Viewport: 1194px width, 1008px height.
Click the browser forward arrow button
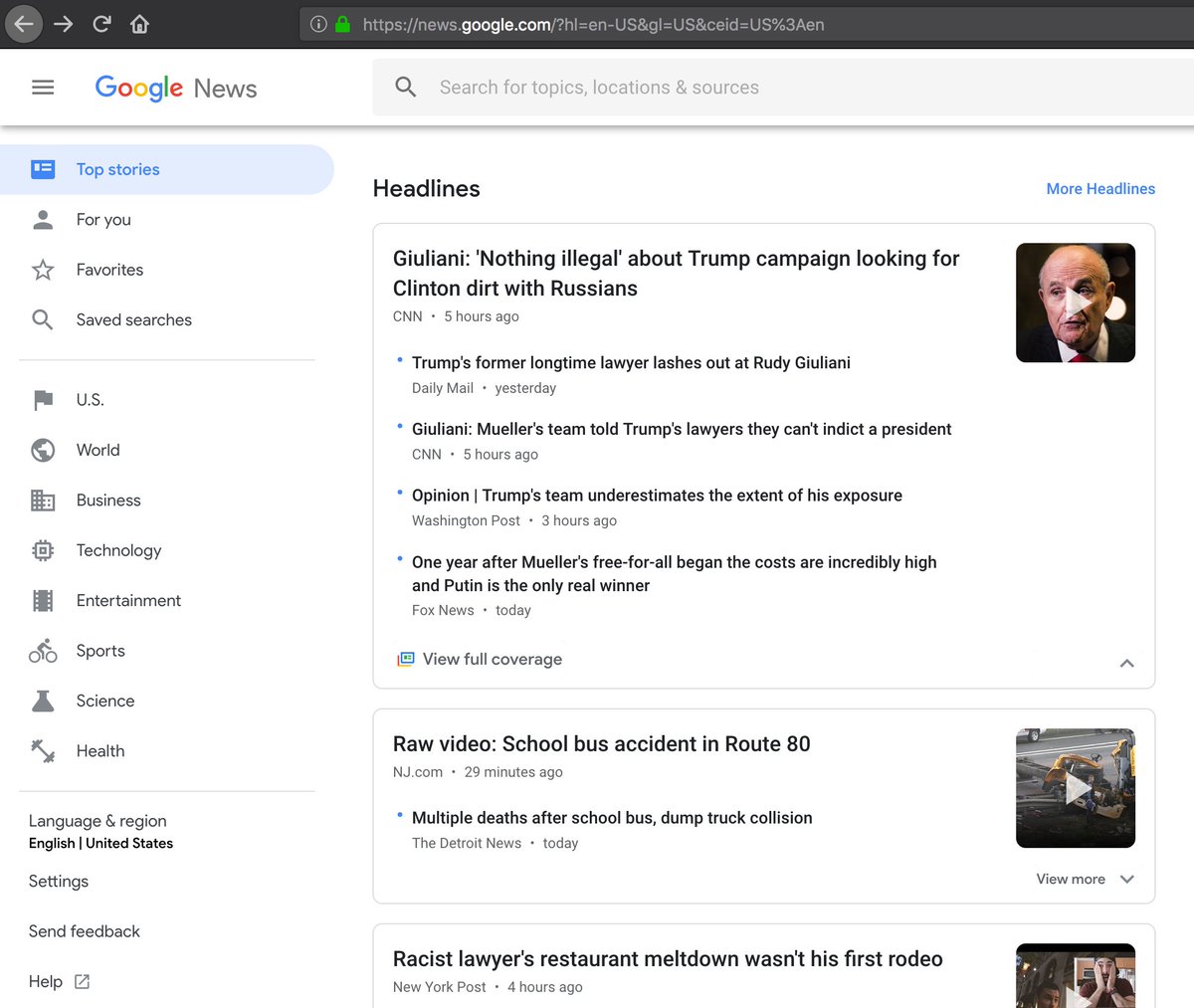pyautogui.click(x=63, y=24)
